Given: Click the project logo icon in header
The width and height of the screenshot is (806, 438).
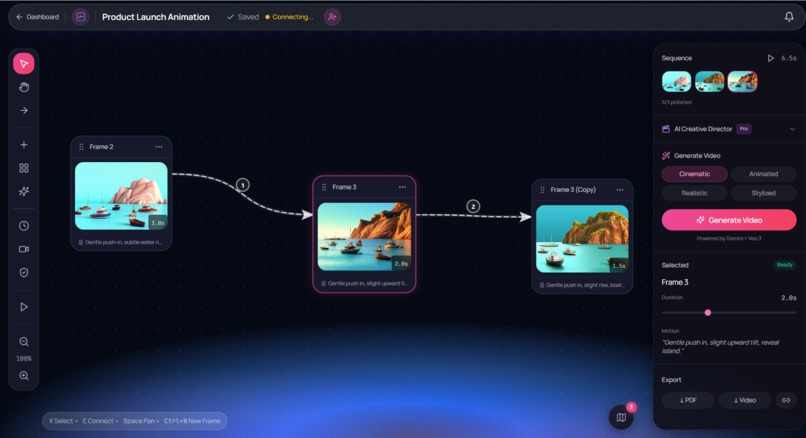Looking at the screenshot, I should (x=80, y=17).
